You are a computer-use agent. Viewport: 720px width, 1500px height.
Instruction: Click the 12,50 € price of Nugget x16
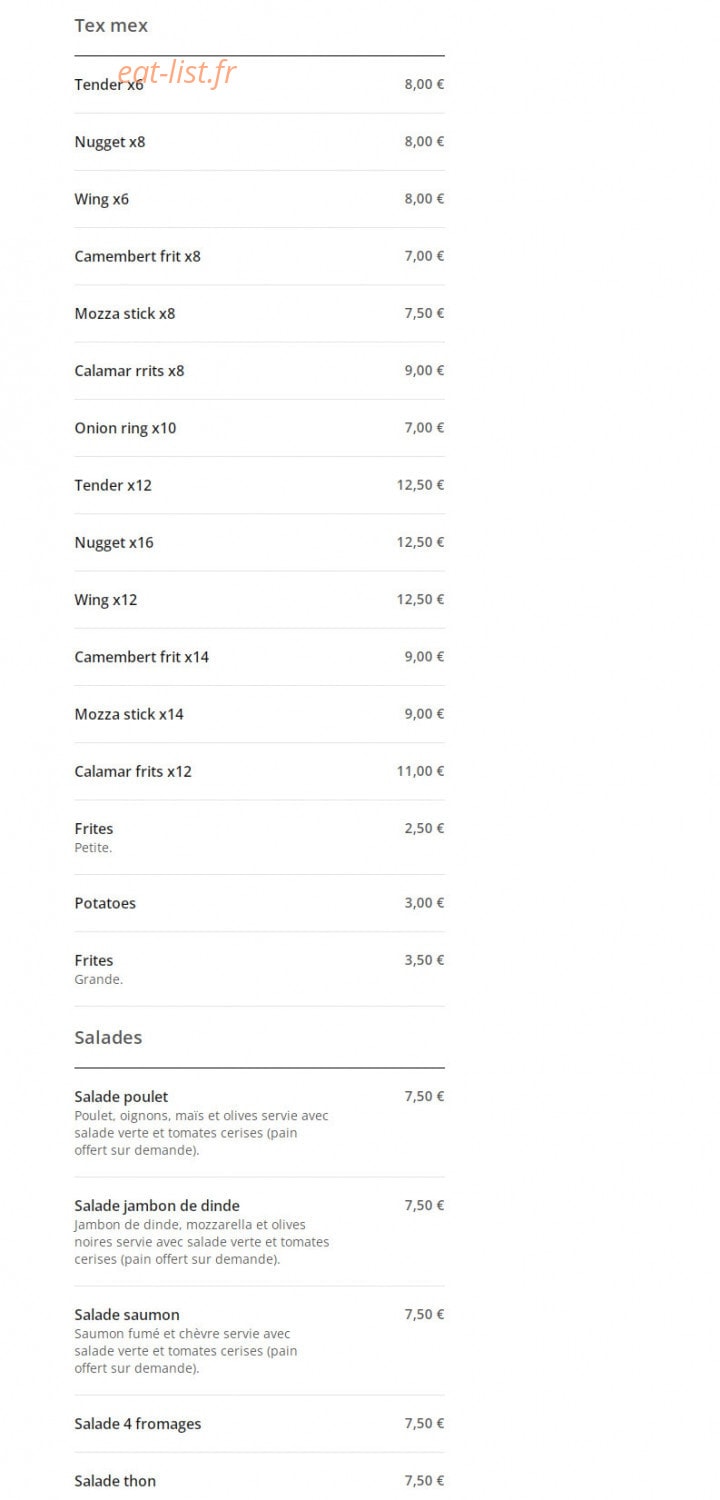(x=420, y=542)
